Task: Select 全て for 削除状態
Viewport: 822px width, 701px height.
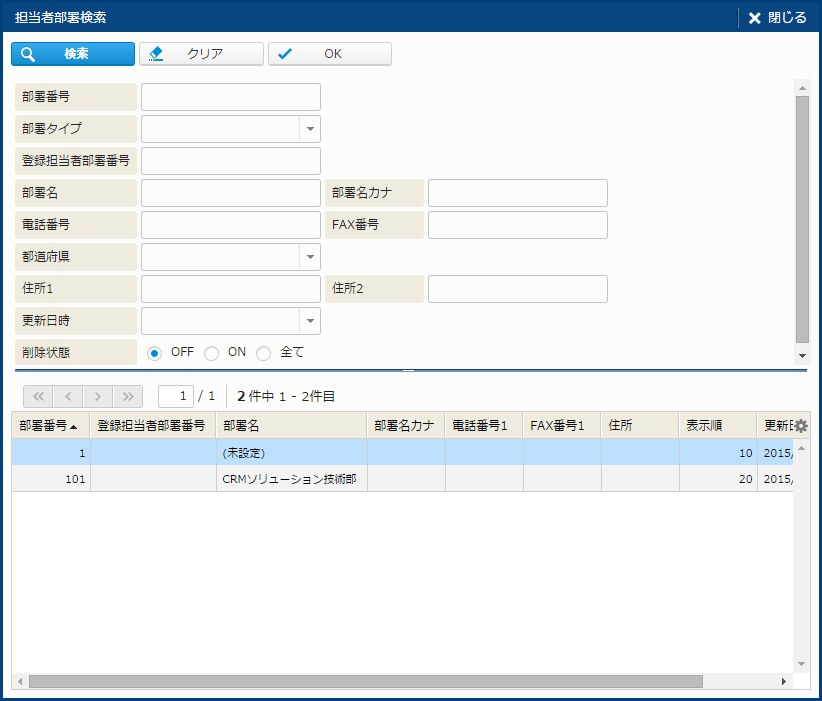Action: [x=264, y=353]
